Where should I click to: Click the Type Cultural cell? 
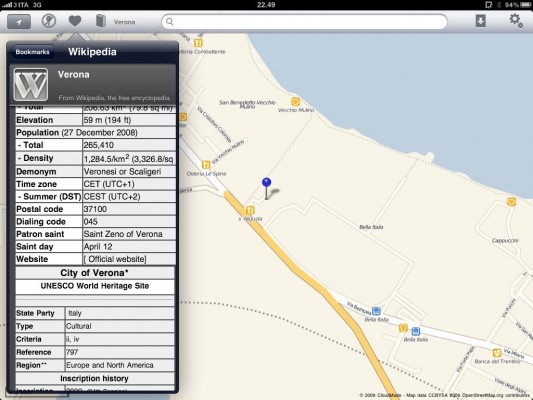[x=119, y=326]
